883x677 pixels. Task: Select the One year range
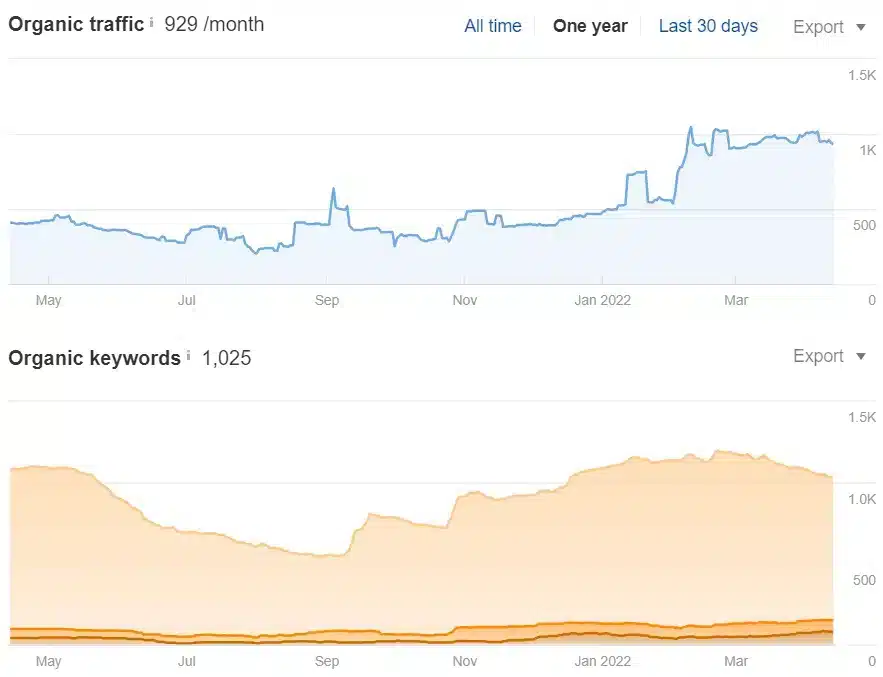click(x=590, y=26)
